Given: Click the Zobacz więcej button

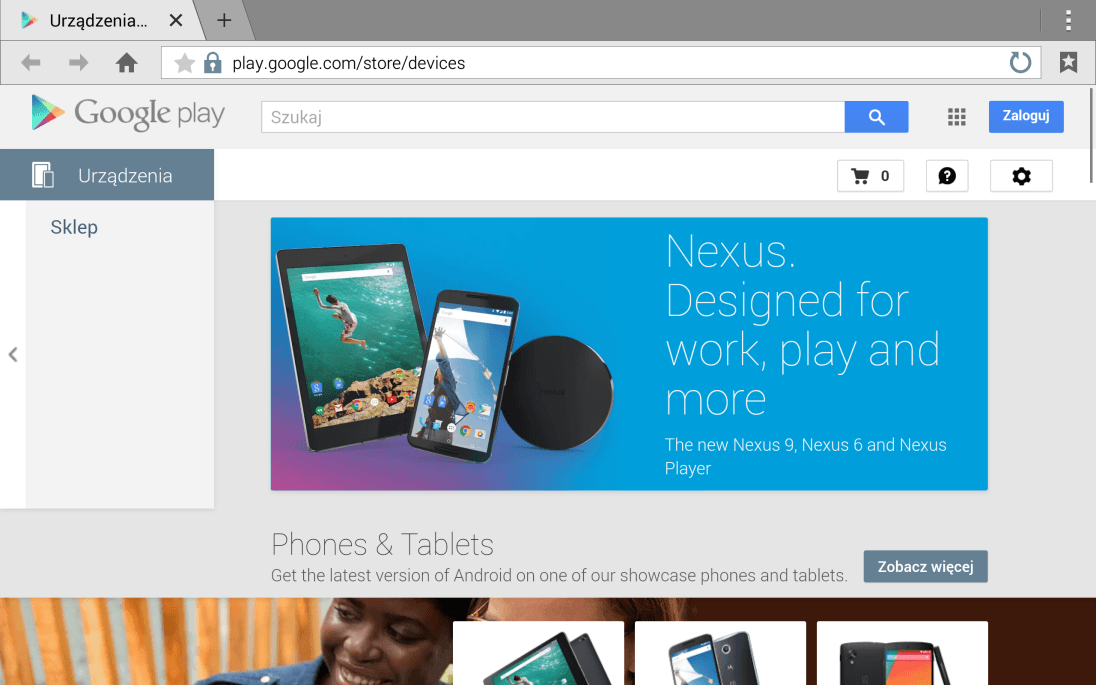Looking at the screenshot, I should (x=925, y=566).
